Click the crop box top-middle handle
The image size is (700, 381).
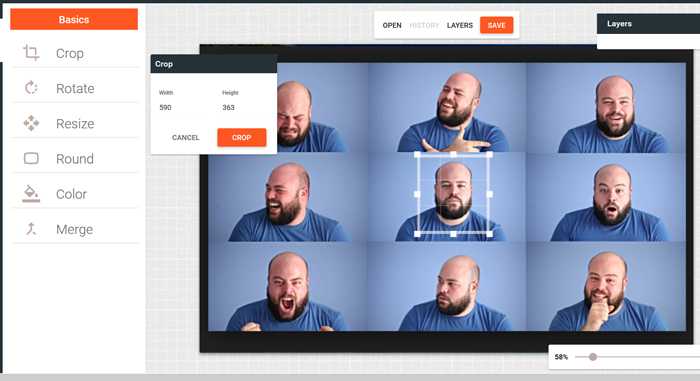(453, 155)
